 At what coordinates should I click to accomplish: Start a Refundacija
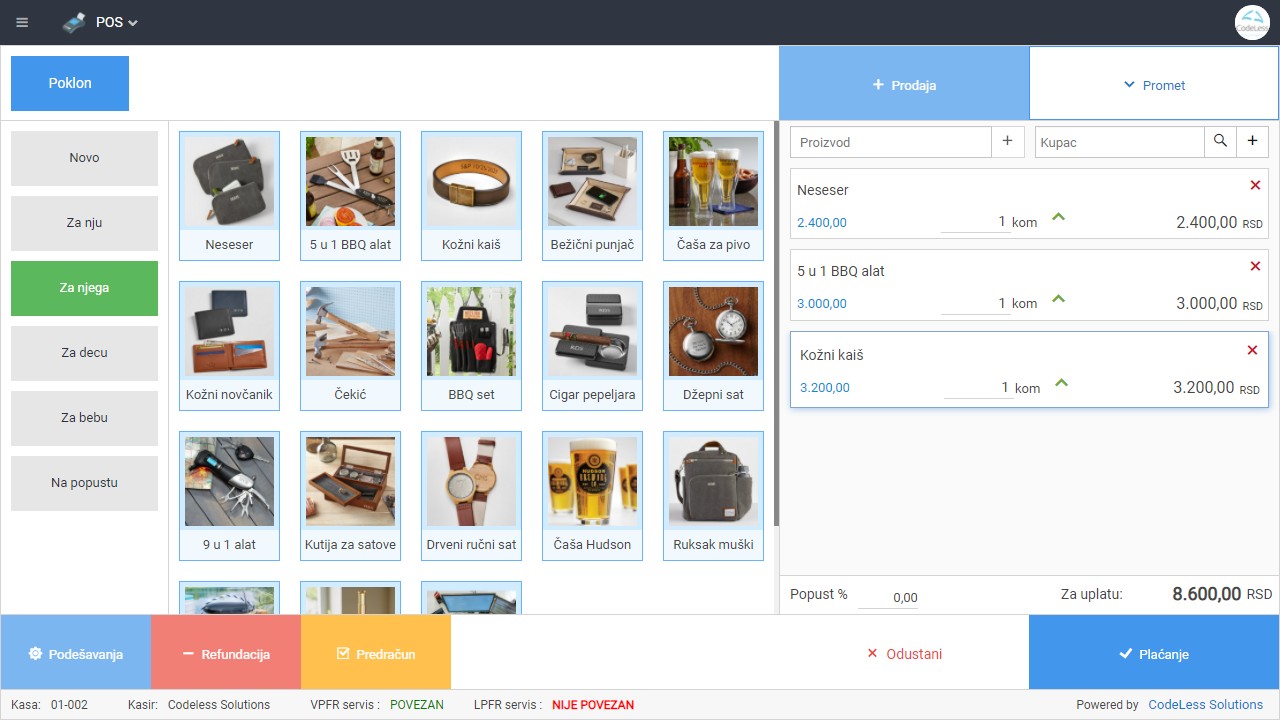click(x=226, y=653)
